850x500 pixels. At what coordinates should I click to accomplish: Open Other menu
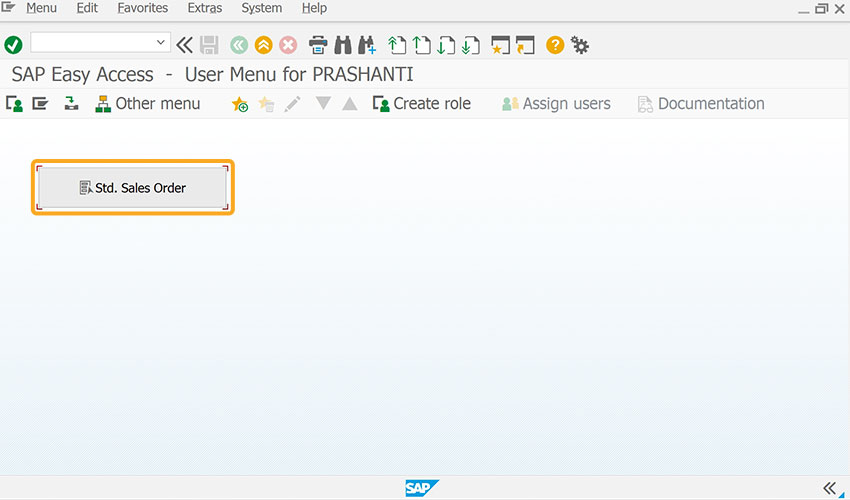coord(147,104)
